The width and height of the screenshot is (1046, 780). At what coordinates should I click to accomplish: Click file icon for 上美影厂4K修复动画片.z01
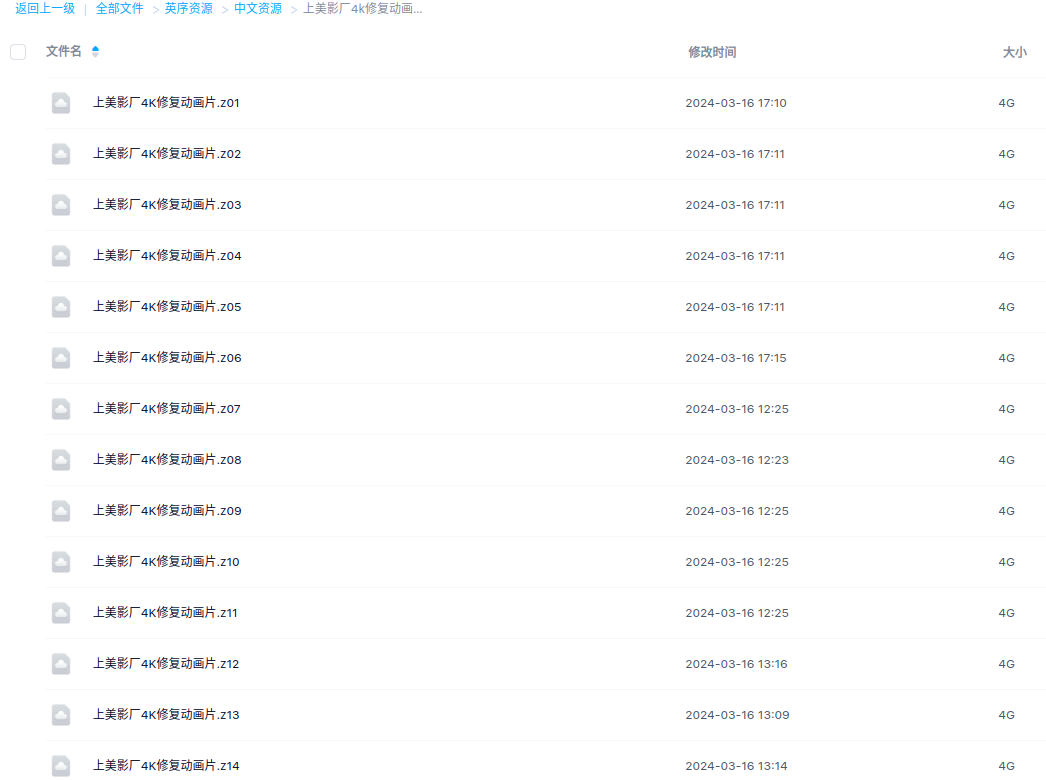pyautogui.click(x=61, y=103)
